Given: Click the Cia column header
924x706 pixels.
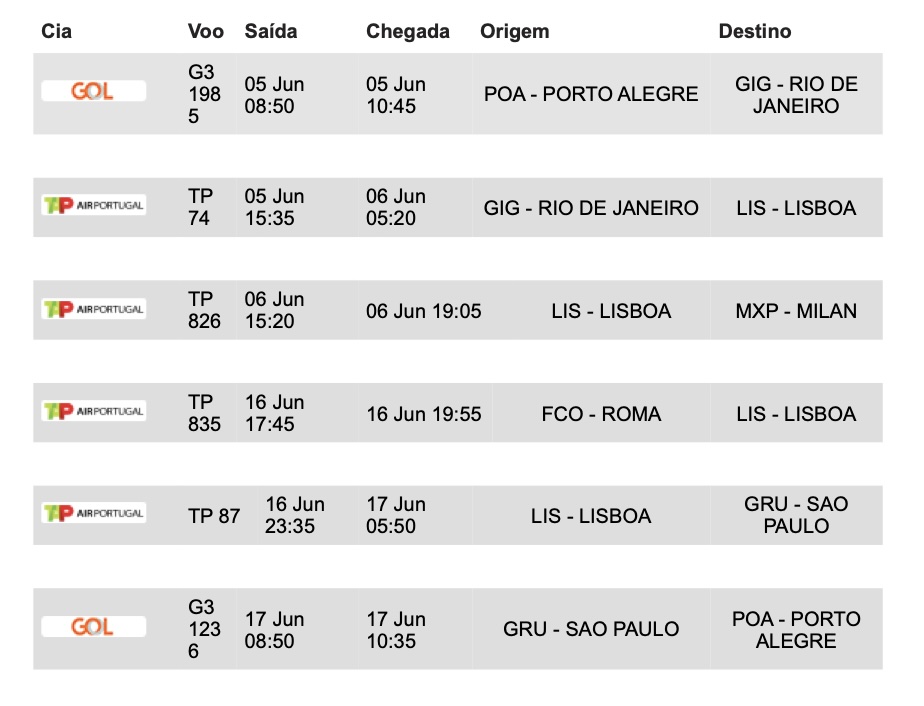Looking at the screenshot, I should coord(56,32).
